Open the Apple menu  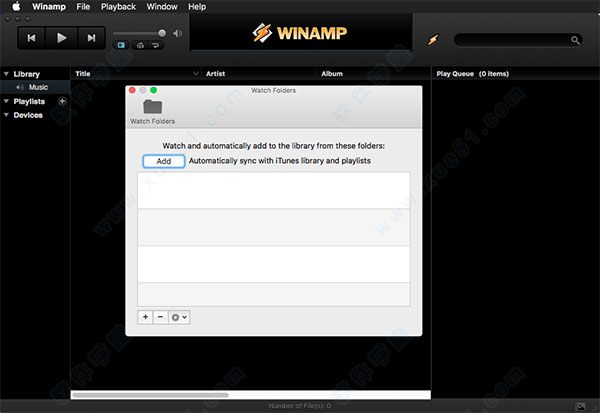16,7
